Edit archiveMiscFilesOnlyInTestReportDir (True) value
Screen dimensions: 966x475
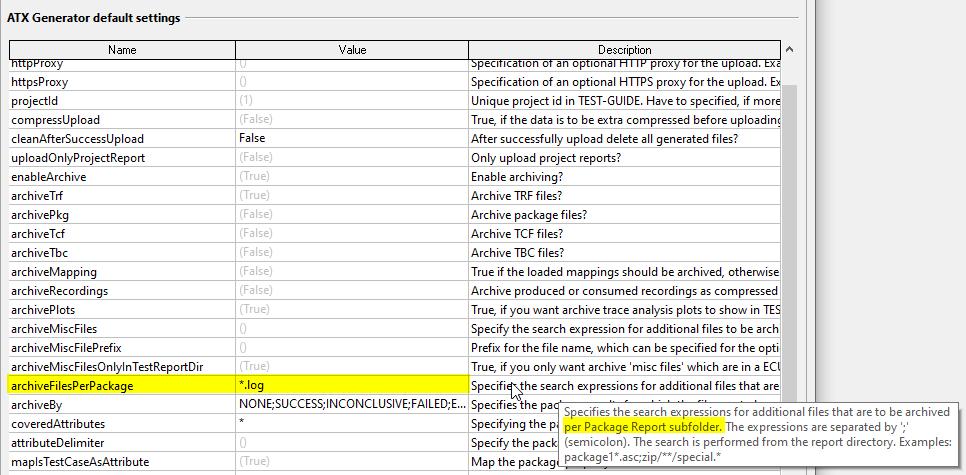352,367
